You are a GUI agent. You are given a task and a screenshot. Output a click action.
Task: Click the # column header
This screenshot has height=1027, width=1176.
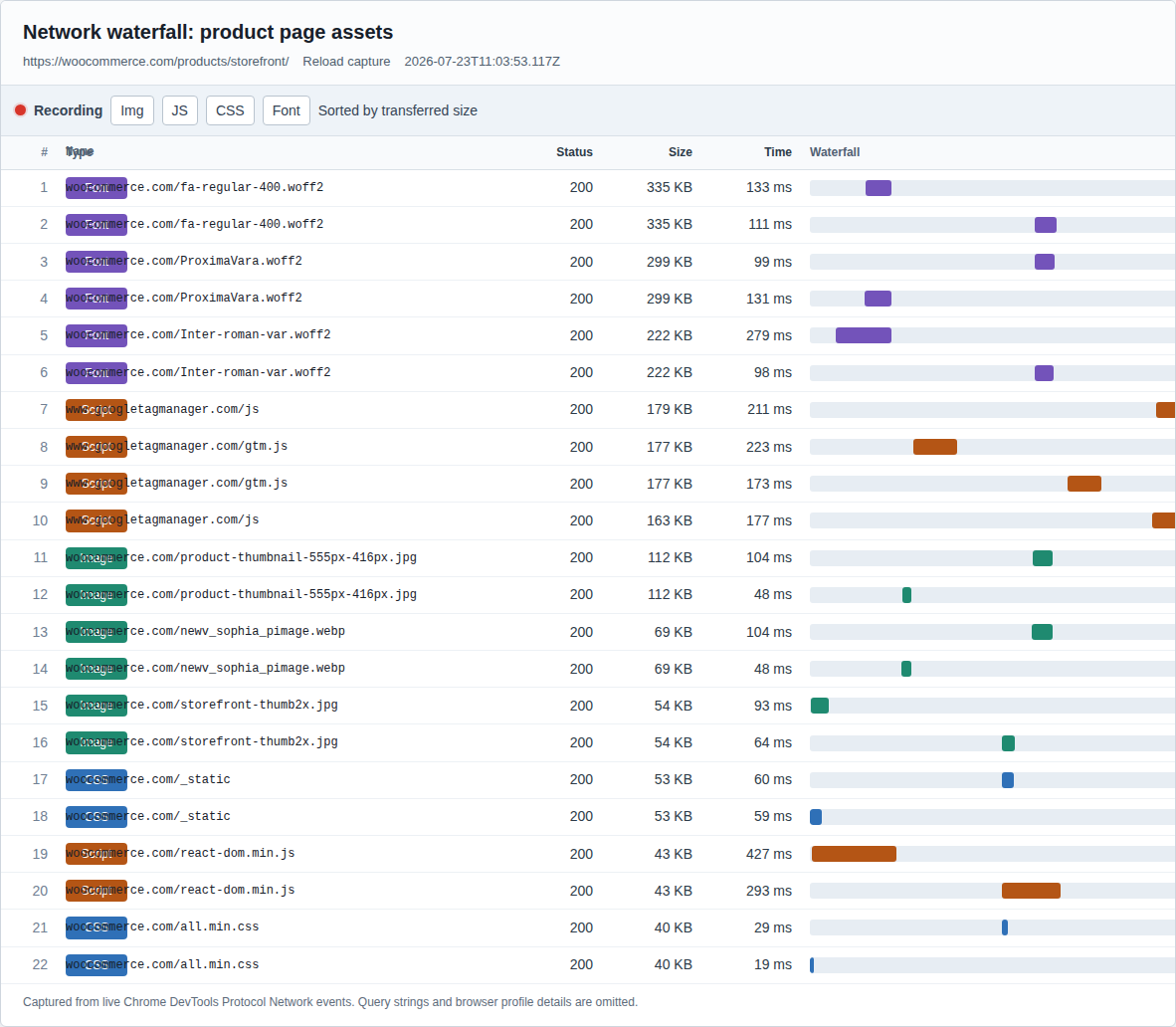pos(44,152)
